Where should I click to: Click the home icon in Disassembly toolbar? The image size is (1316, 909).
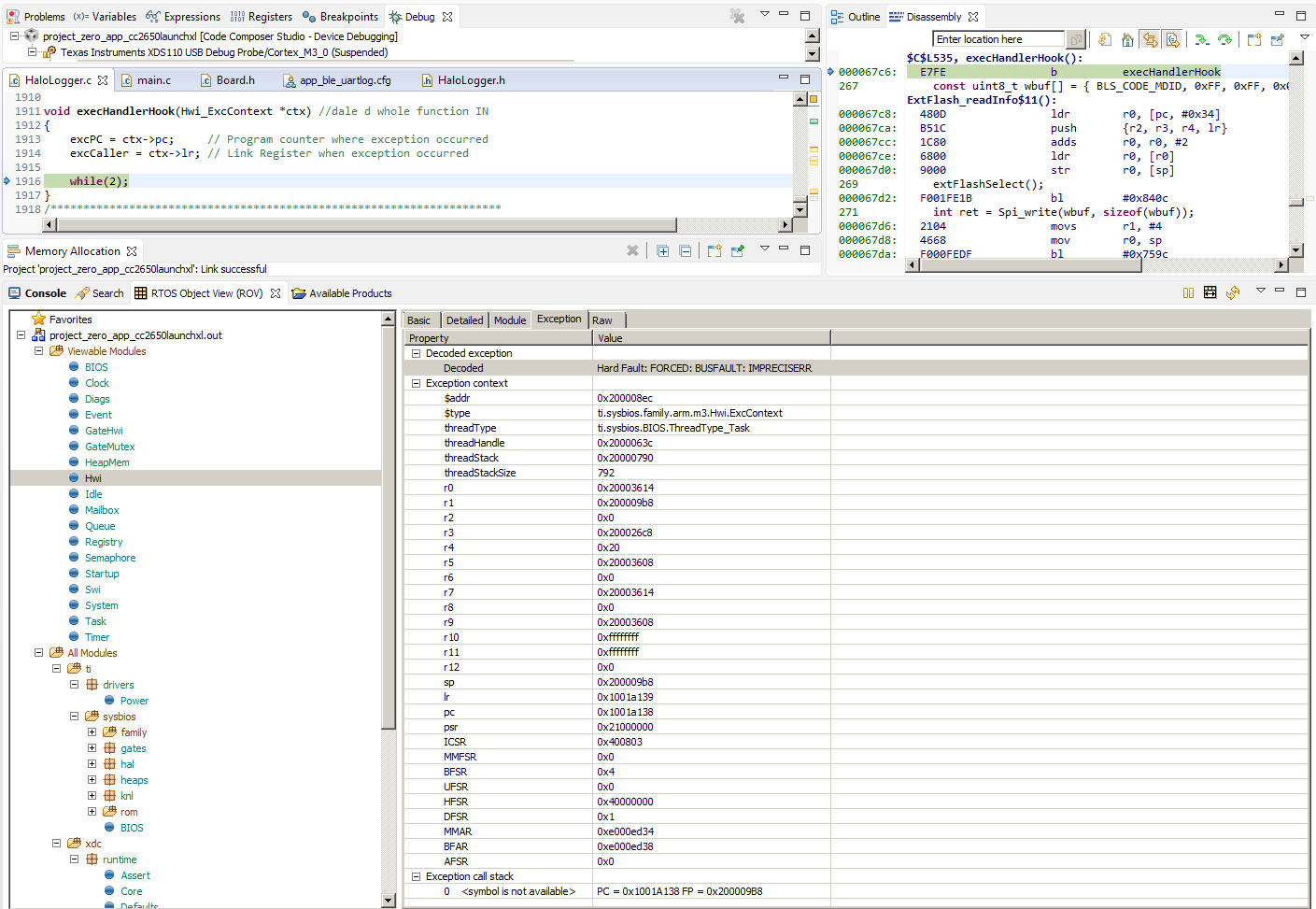[1127, 39]
